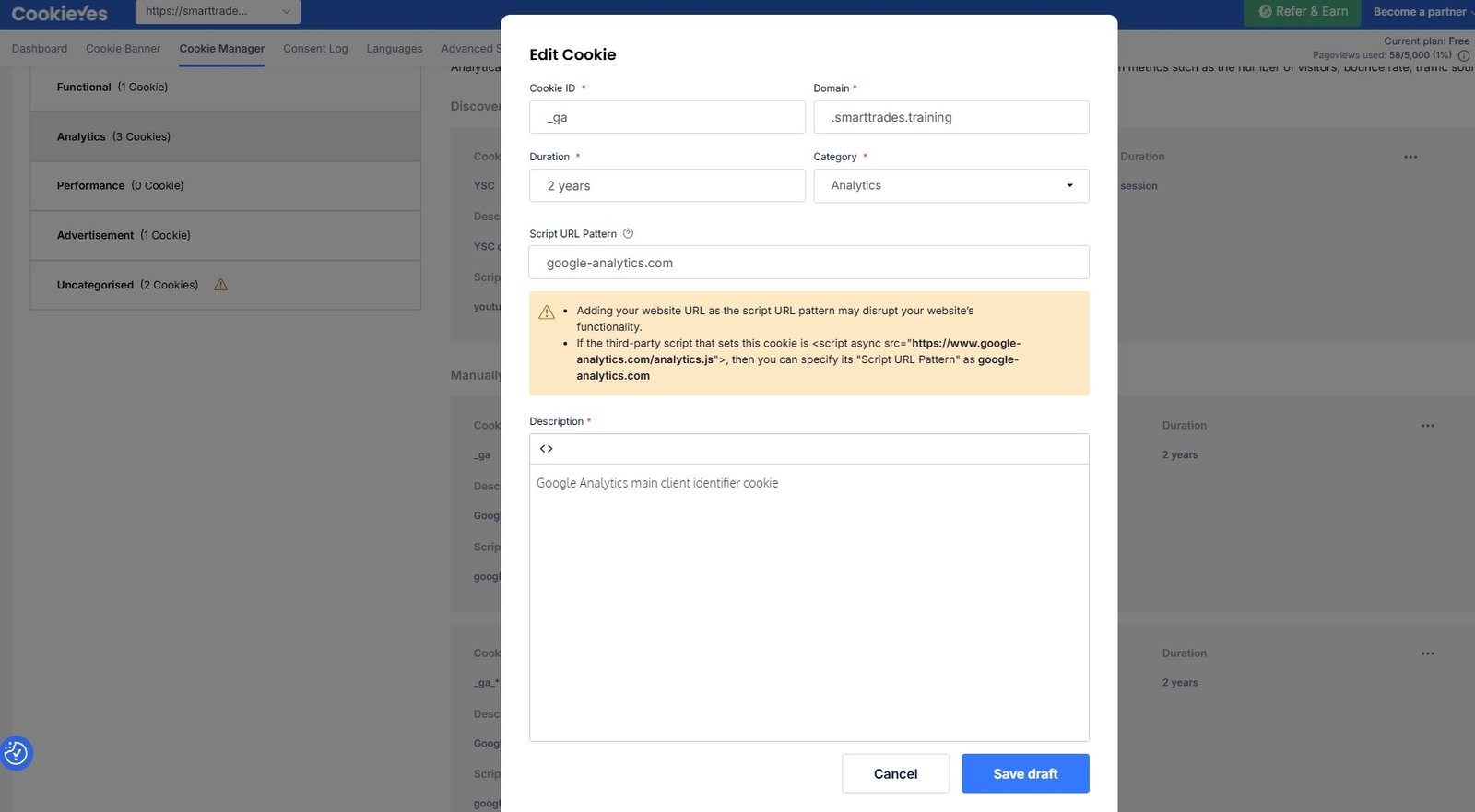Select Uncategorised (2 Cookies) category
The image size is (1475, 812).
coord(226,285)
